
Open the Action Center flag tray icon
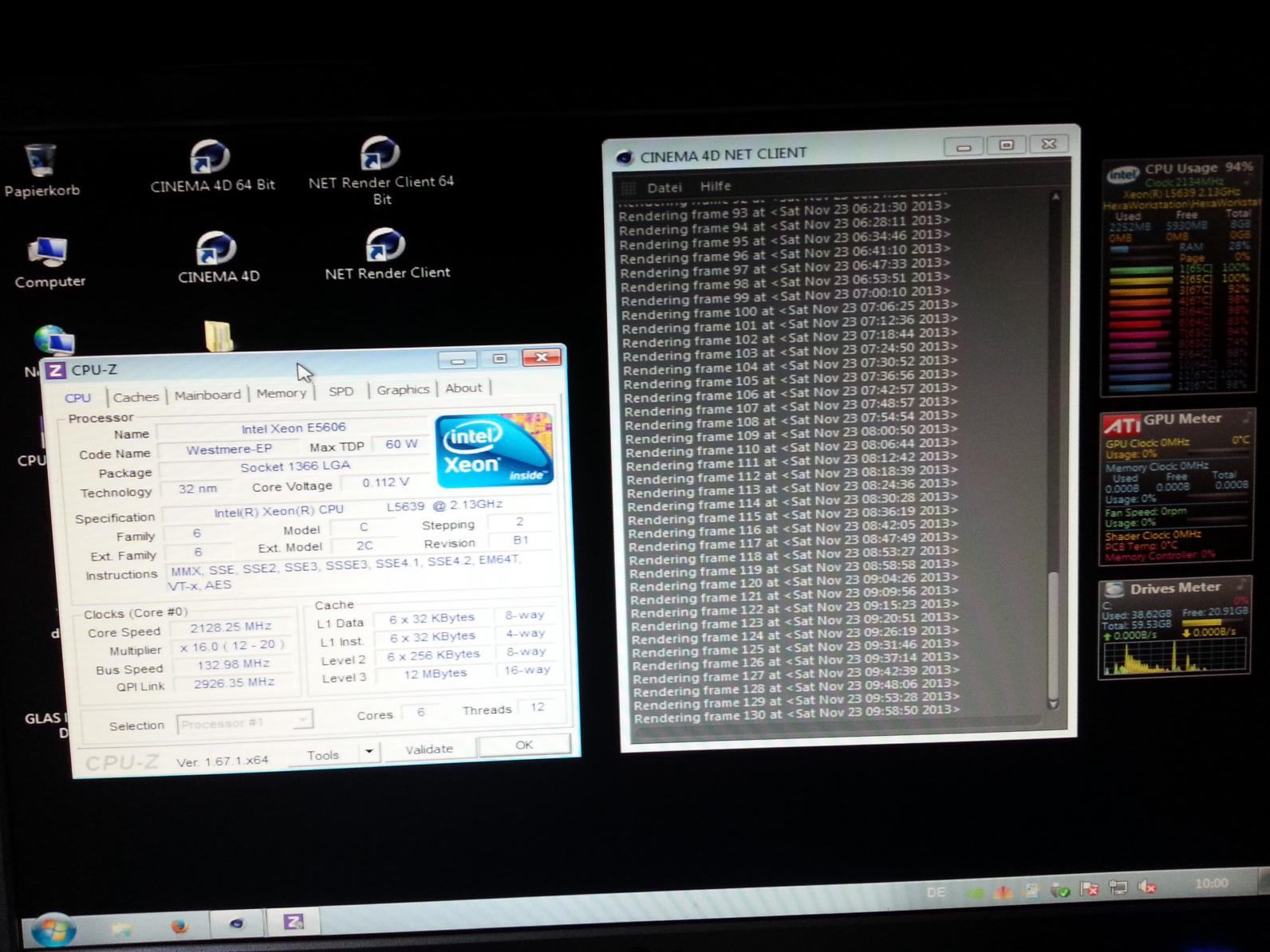click(x=1090, y=888)
